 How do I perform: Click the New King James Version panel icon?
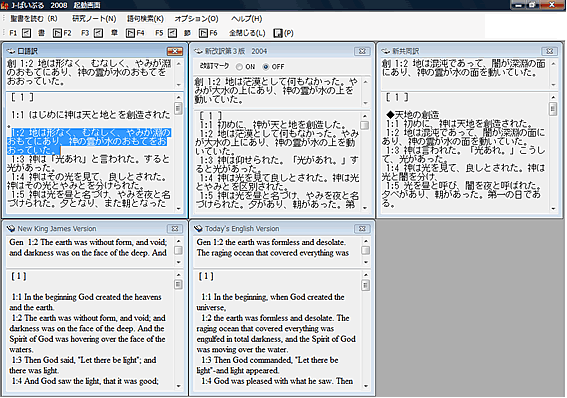pyautogui.click(x=11, y=228)
